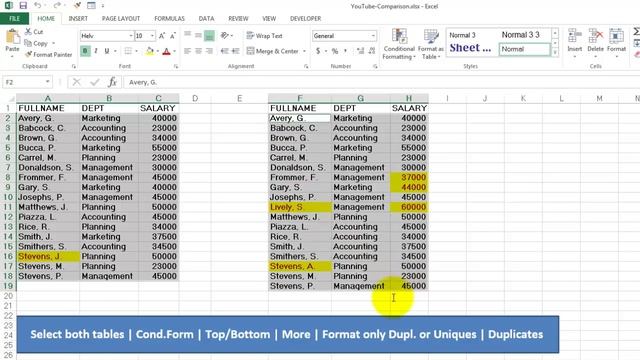Open Alignment dialog launcher
Screen dimensions: 640x360
306,66
